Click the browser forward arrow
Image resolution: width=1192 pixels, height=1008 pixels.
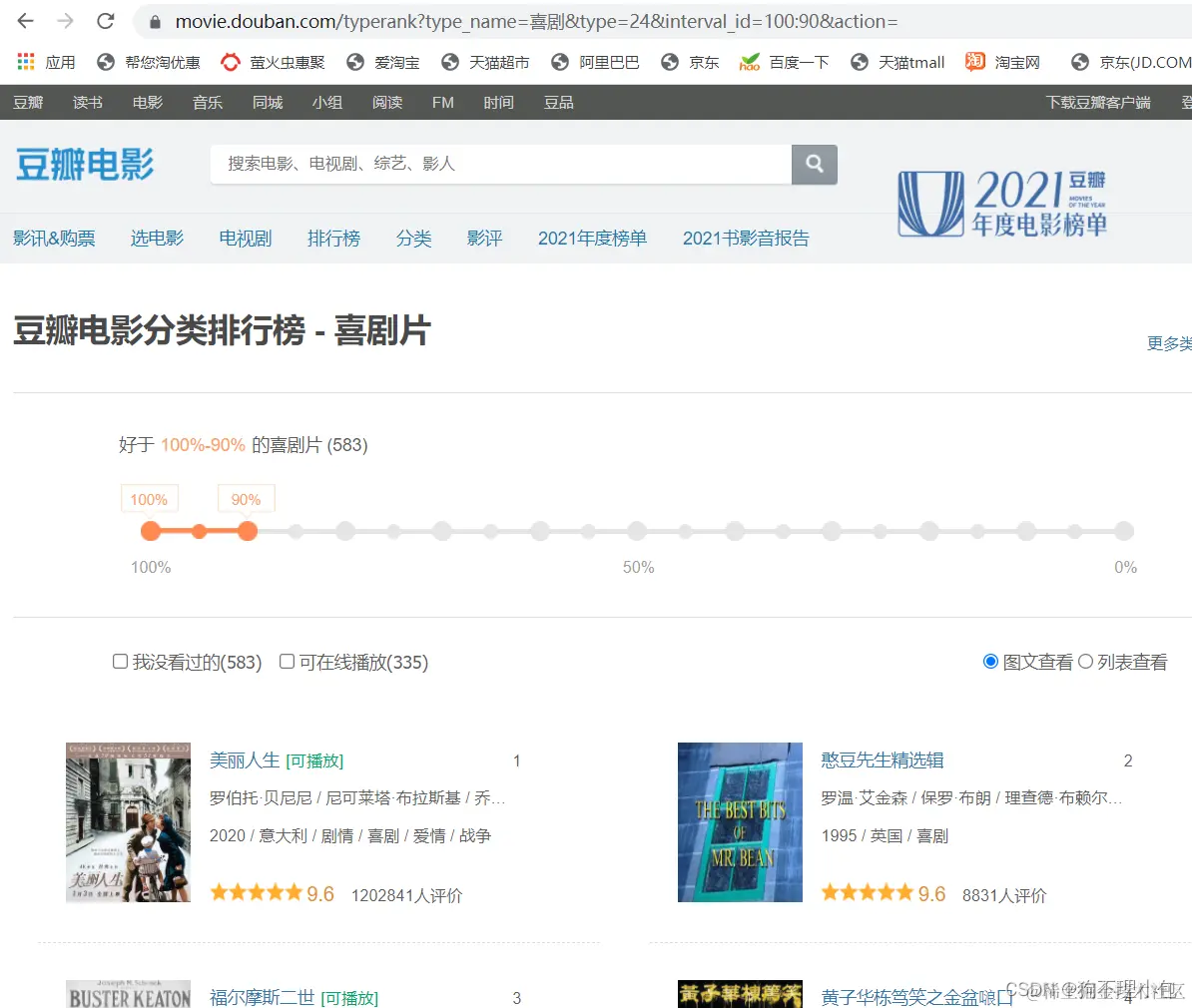[65, 21]
